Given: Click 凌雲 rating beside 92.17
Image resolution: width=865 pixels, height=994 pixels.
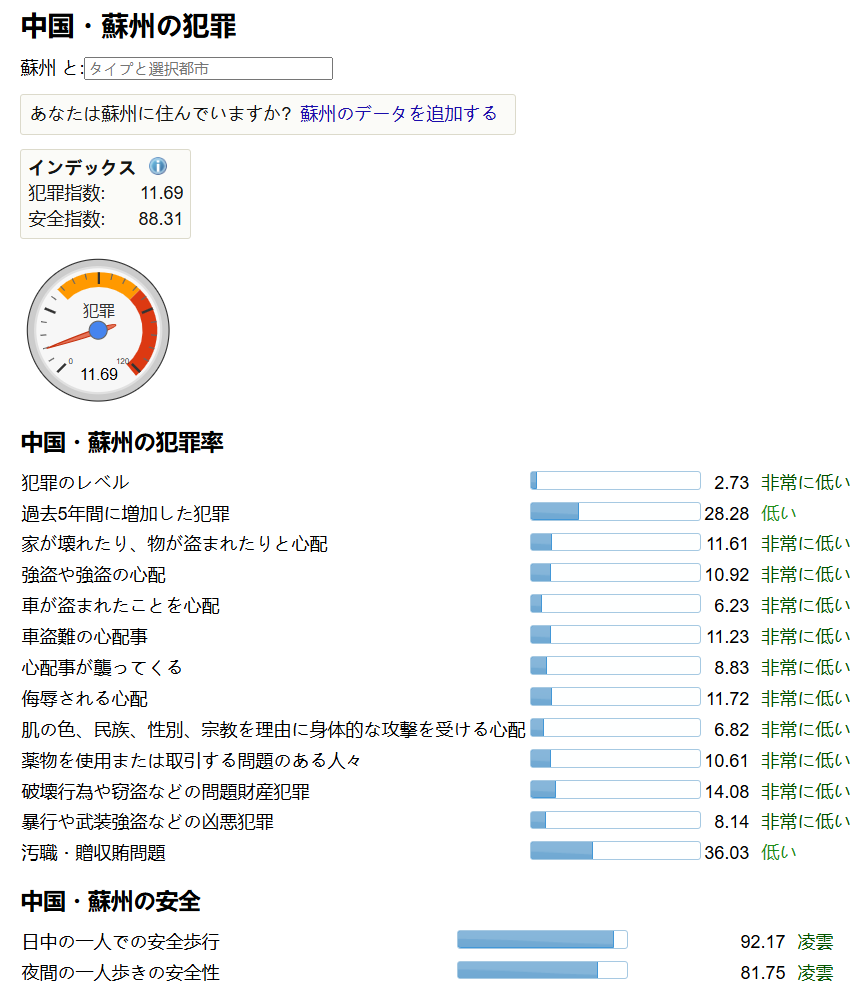Looking at the screenshot, I should [x=815, y=941].
